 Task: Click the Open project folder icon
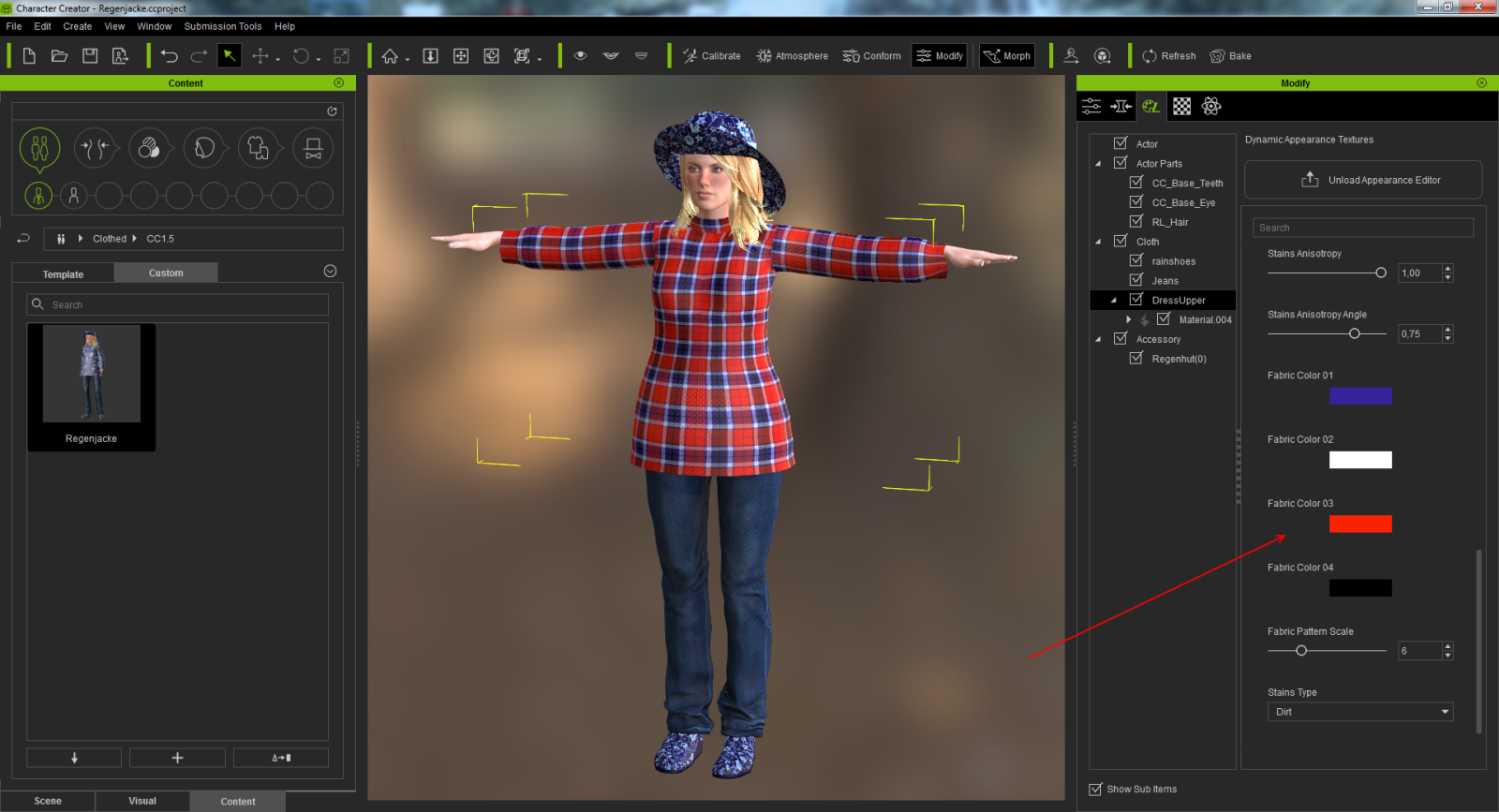pyautogui.click(x=59, y=56)
